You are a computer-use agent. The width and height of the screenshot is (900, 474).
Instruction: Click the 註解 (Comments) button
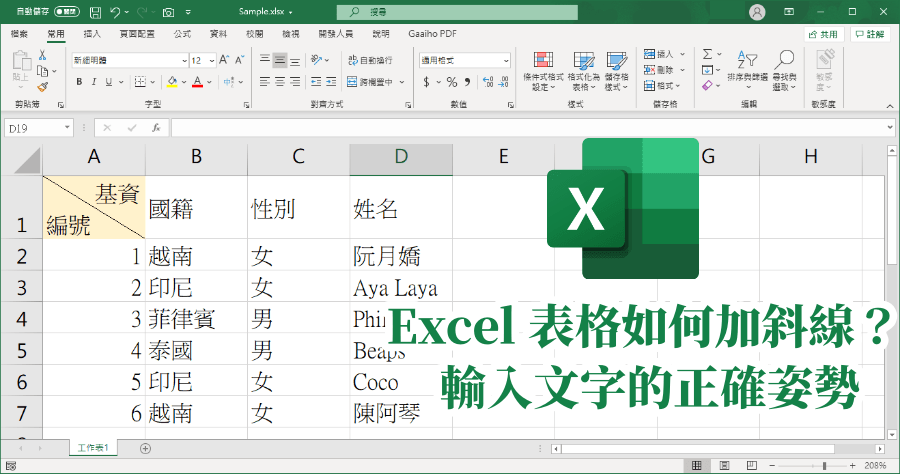[x=870, y=34]
